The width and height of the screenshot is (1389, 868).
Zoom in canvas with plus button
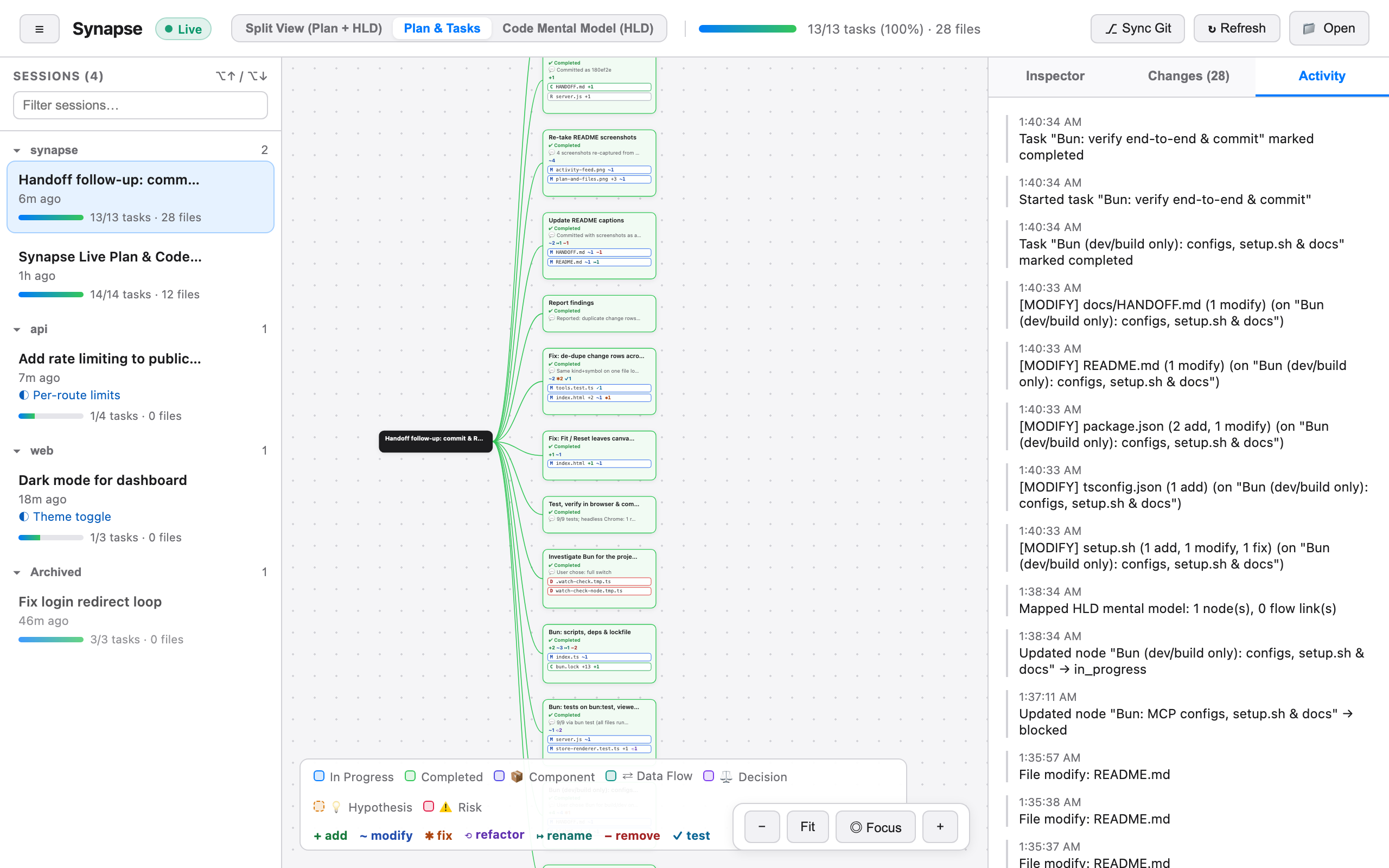940,827
